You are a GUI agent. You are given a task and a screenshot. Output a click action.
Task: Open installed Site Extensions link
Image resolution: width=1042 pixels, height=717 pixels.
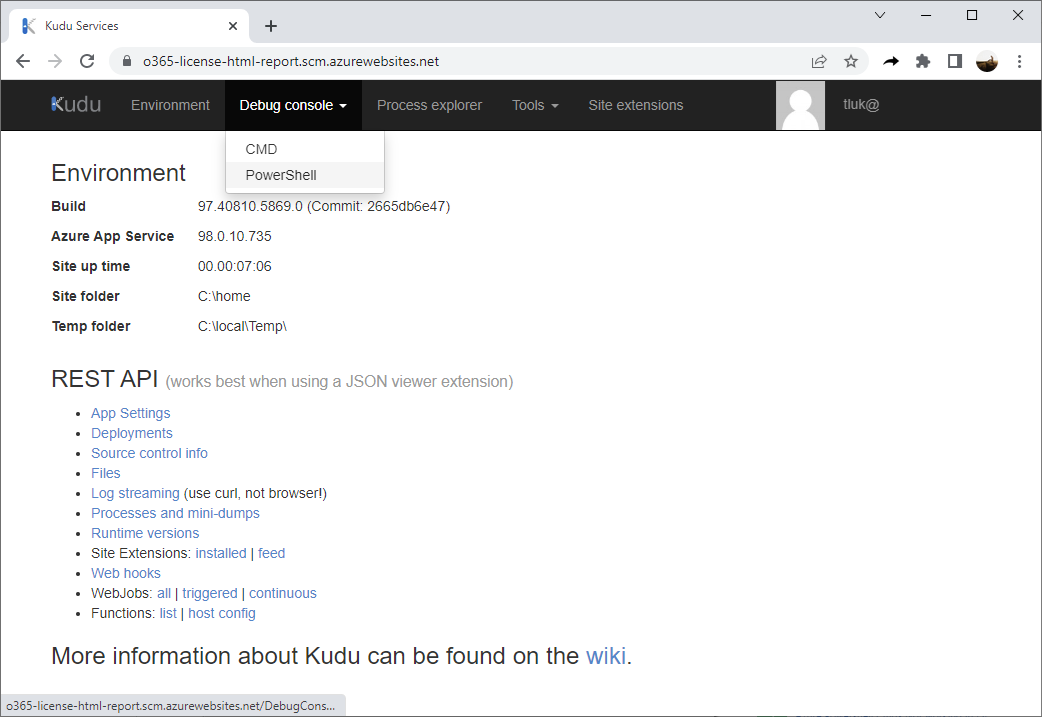221,553
